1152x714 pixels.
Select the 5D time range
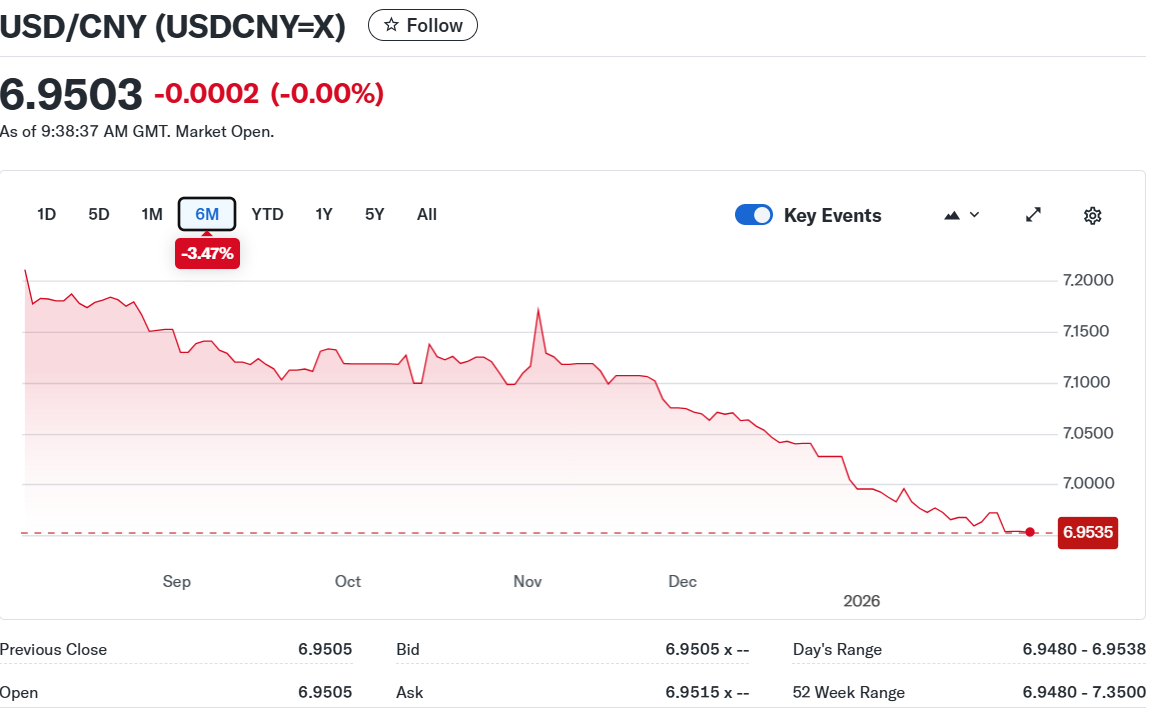99,214
